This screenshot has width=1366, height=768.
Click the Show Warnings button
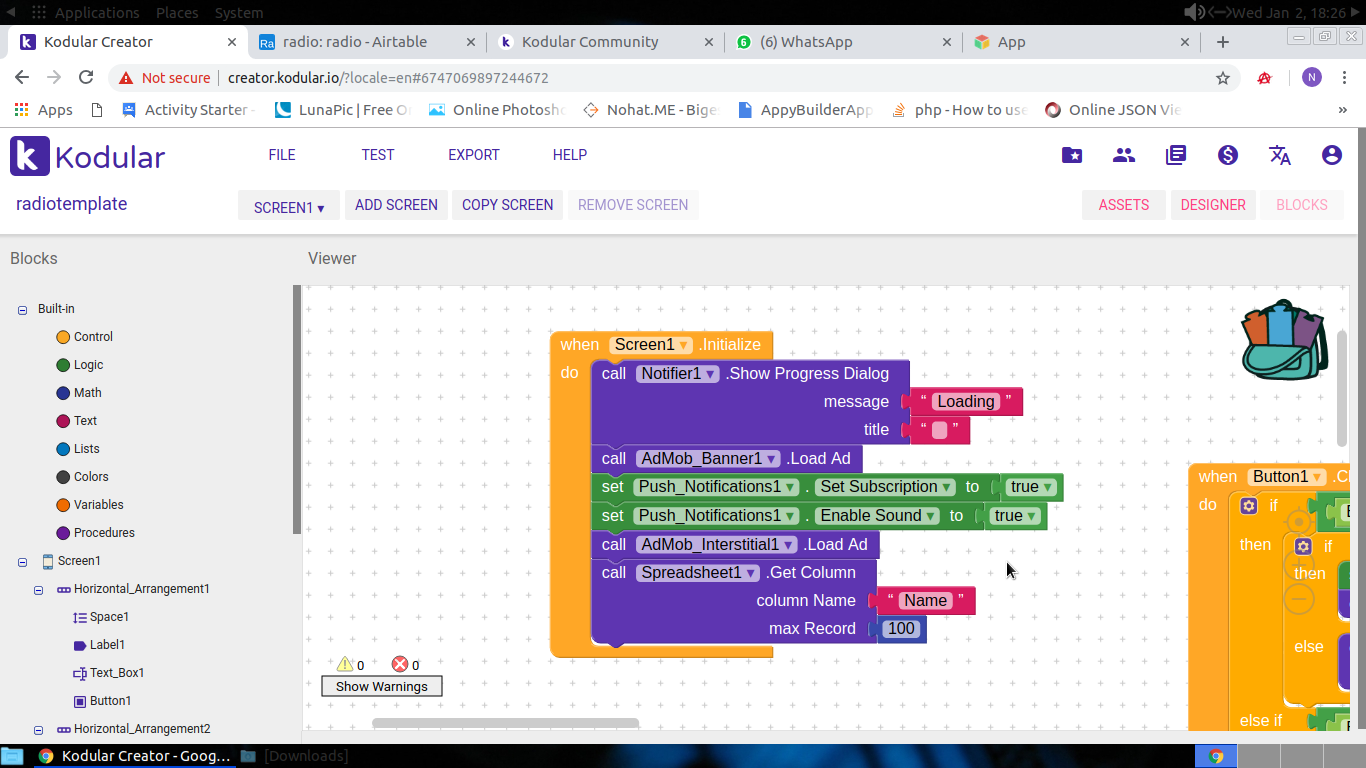click(382, 686)
